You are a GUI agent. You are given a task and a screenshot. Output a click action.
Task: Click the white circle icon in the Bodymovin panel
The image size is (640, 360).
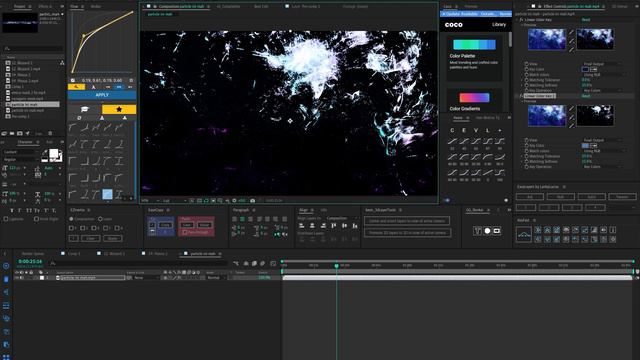(x=487, y=231)
